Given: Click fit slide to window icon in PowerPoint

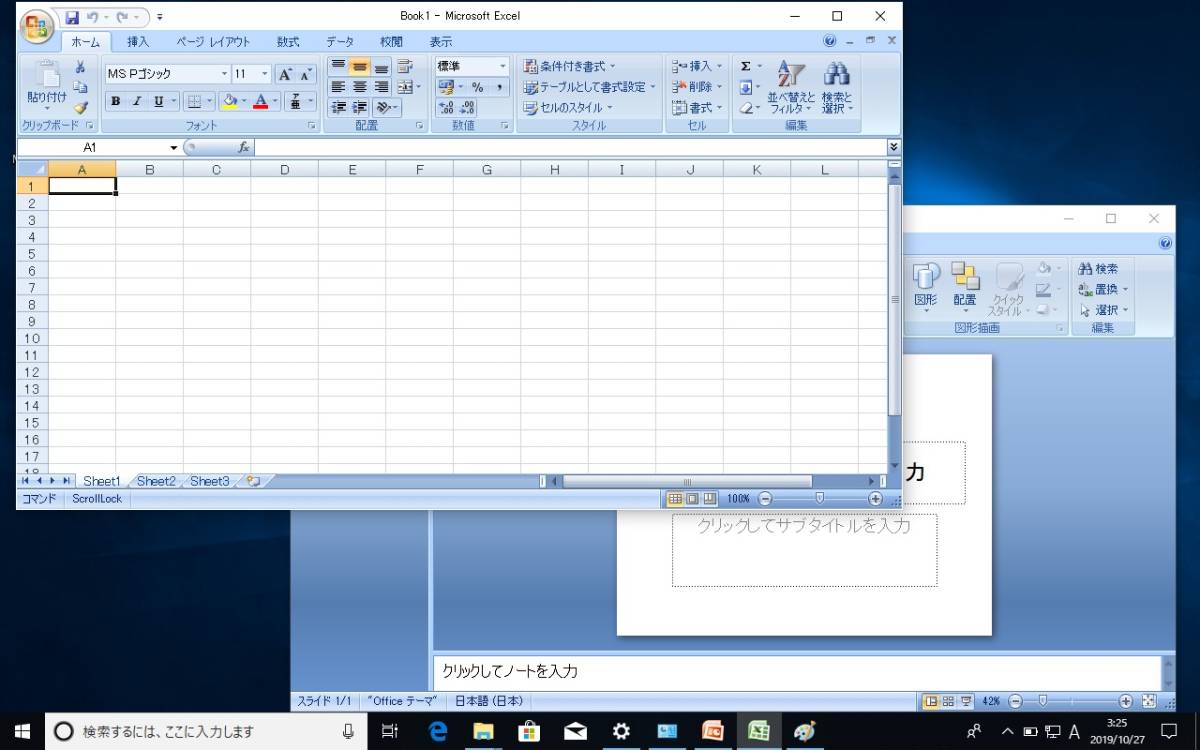Looking at the screenshot, I should coord(1148,701).
